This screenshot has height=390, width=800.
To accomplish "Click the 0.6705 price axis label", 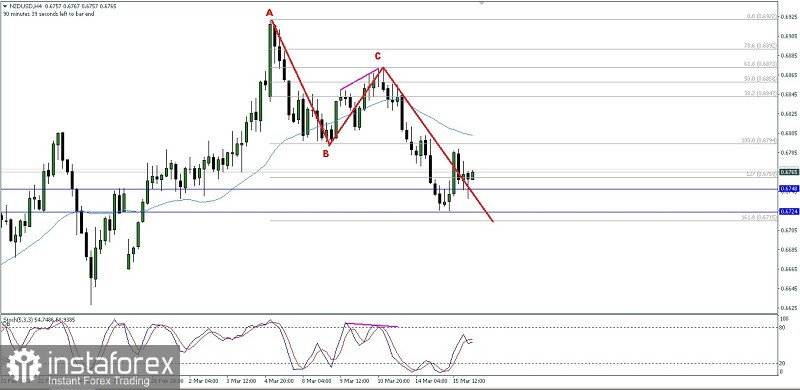I will (x=789, y=230).
